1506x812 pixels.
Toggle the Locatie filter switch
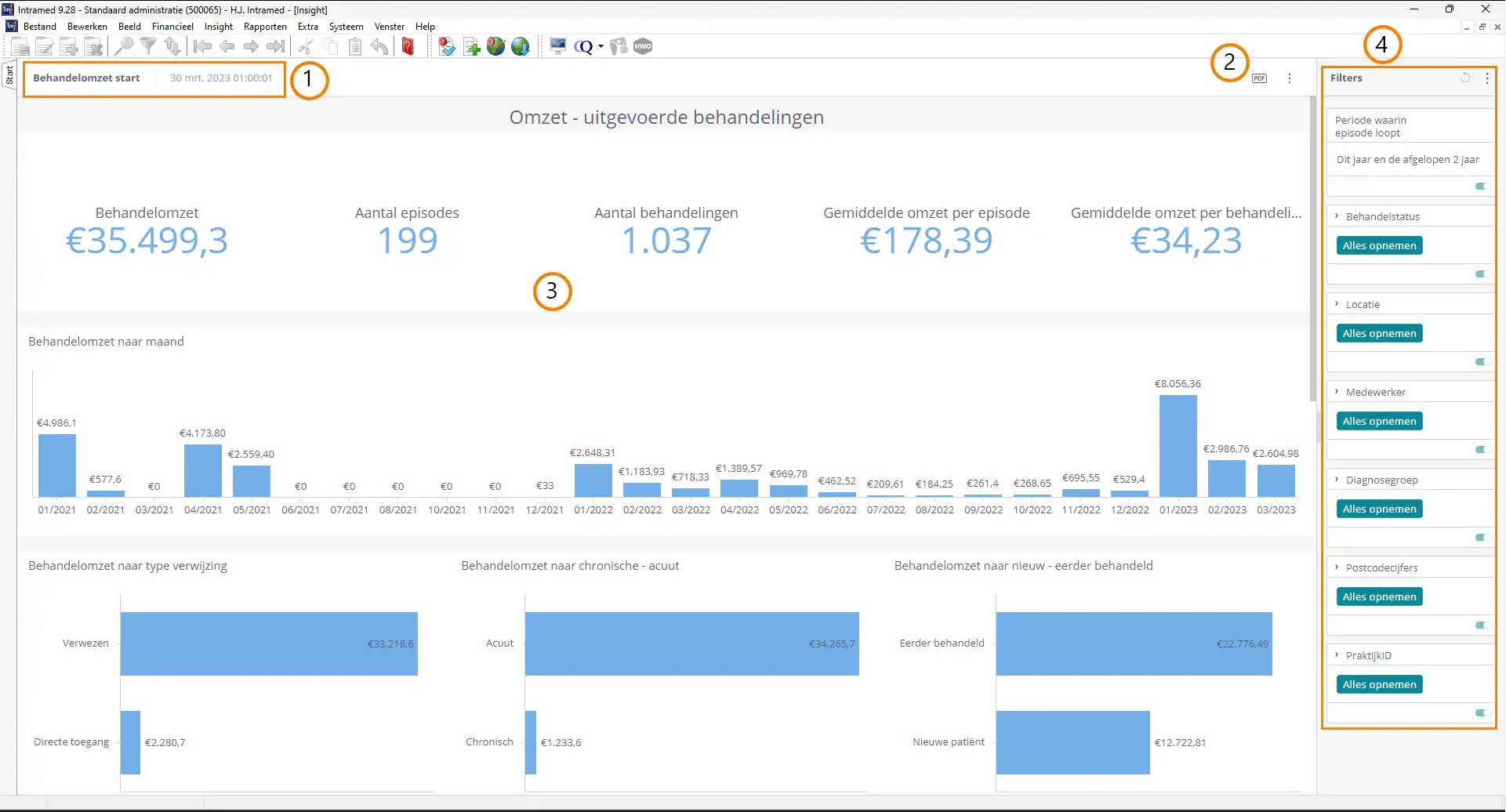pyautogui.click(x=1482, y=362)
